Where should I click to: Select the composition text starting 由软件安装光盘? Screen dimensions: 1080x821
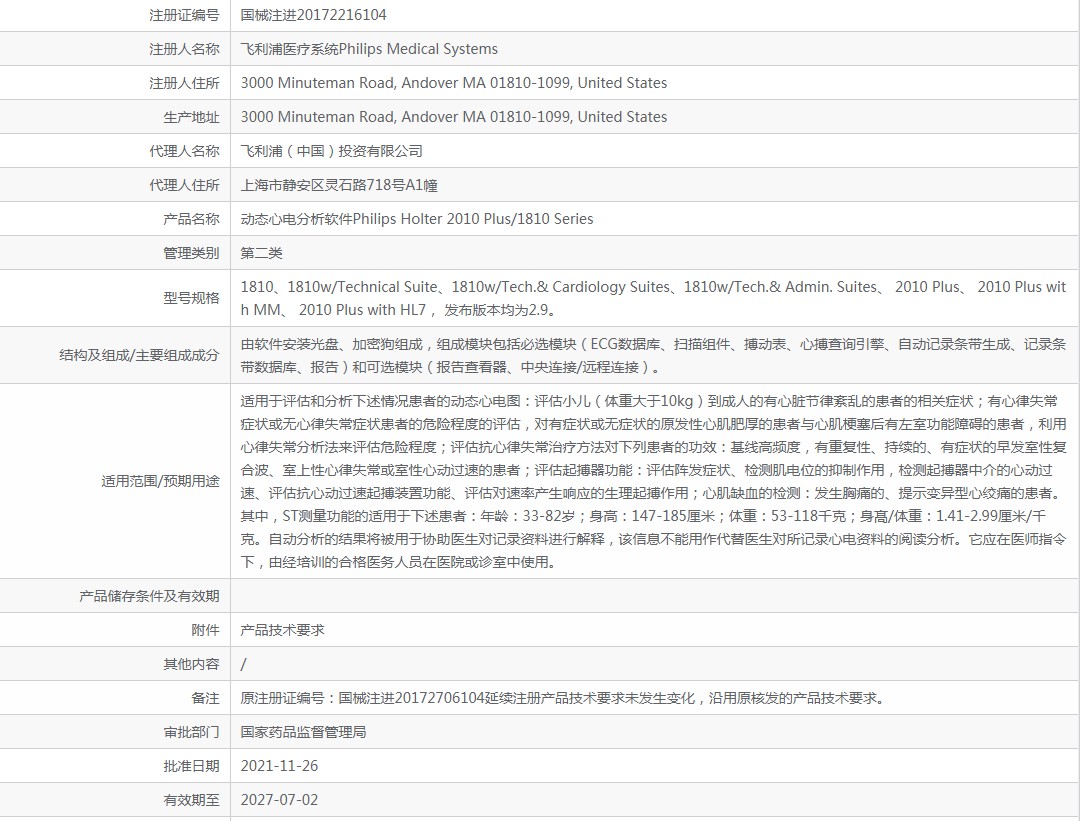pos(653,355)
